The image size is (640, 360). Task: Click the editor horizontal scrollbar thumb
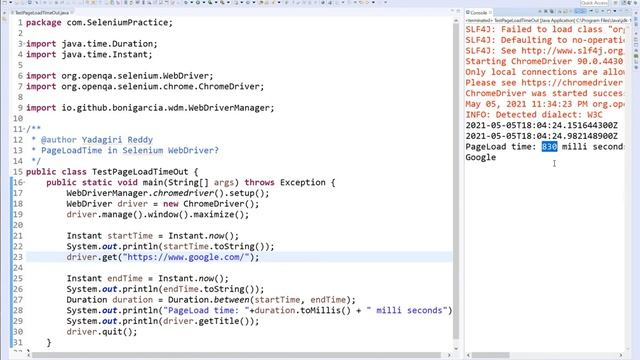coord(236,355)
